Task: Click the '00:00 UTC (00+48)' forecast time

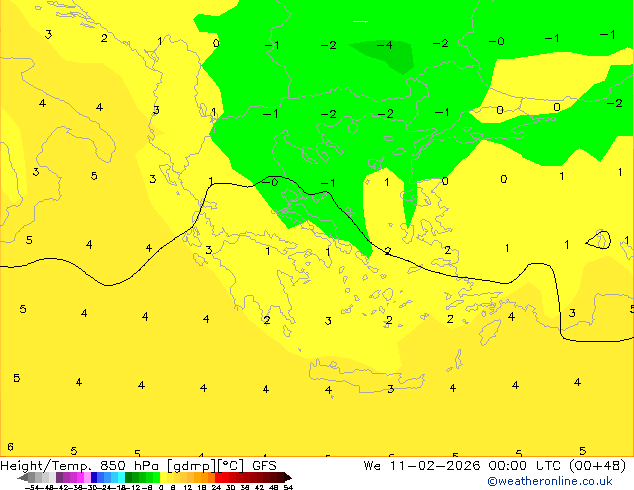Action: [557, 466]
